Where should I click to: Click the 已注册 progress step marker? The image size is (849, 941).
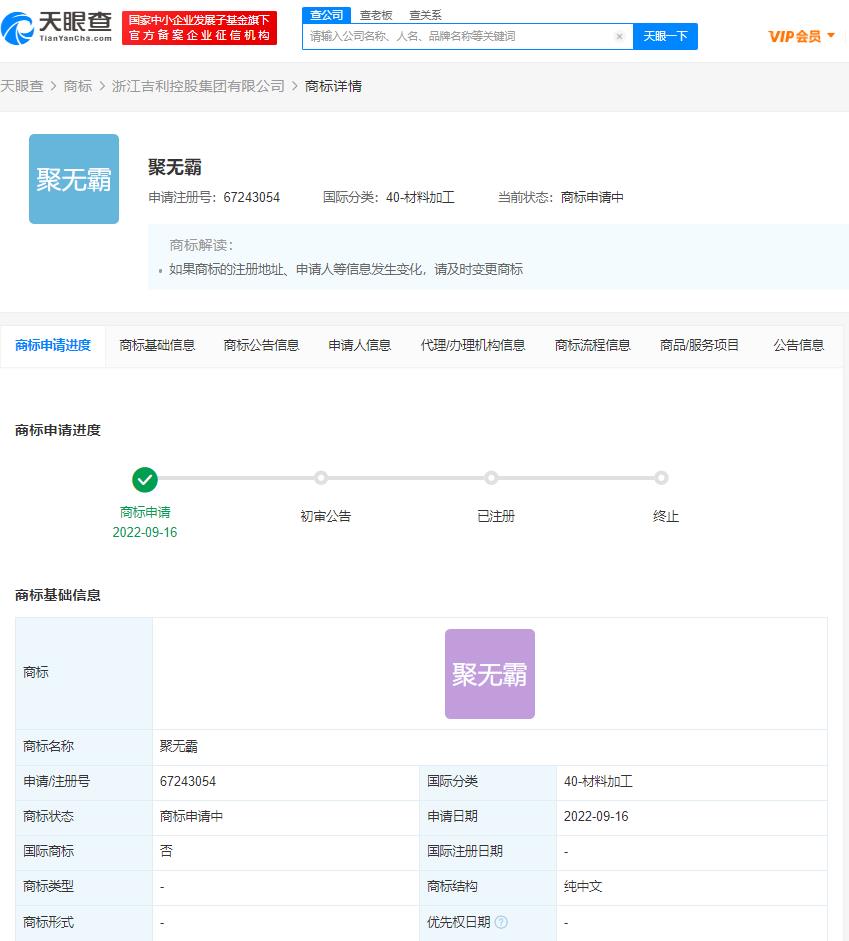pyautogui.click(x=491, y=478)
